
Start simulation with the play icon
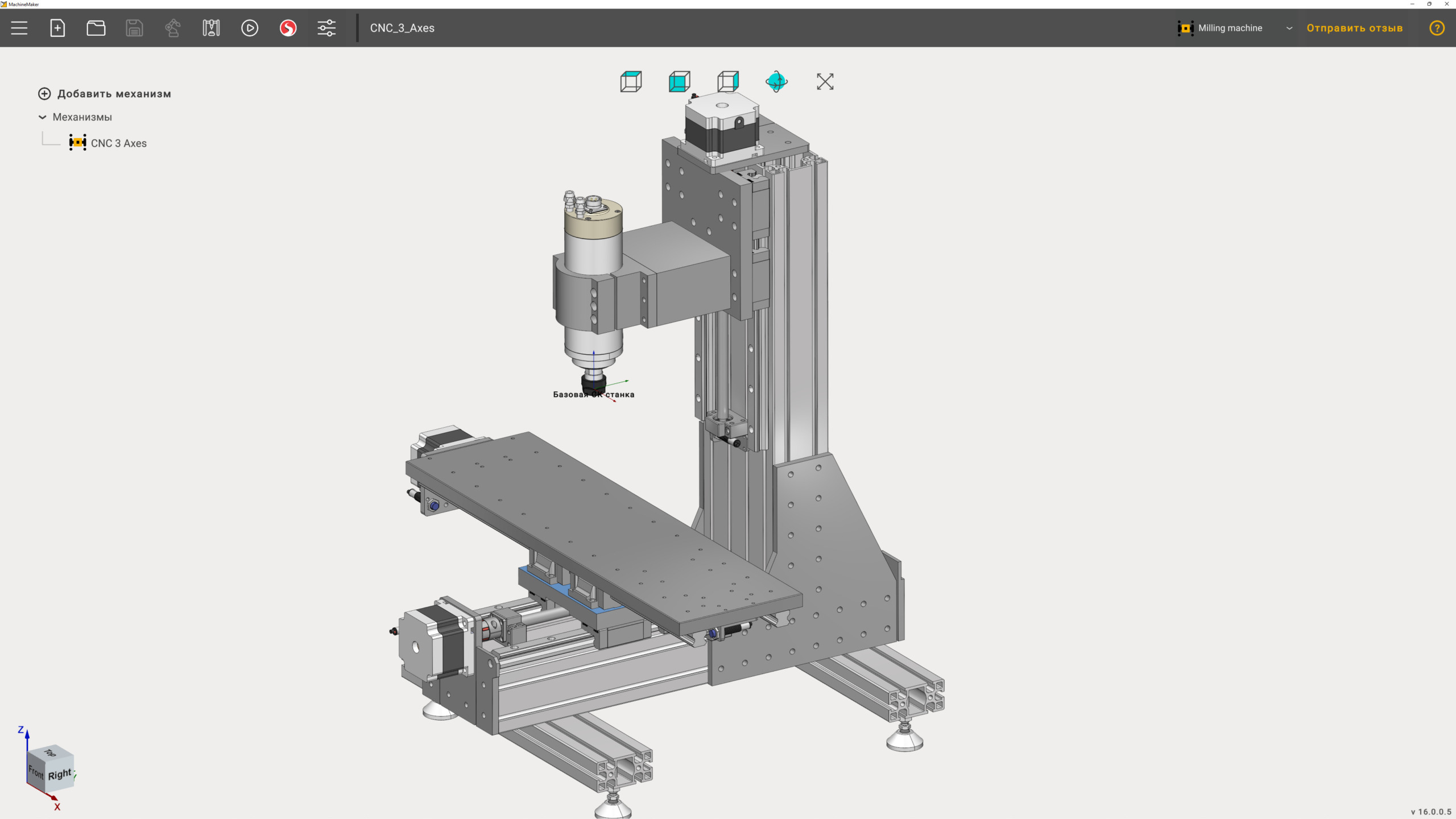pos(249,28)
